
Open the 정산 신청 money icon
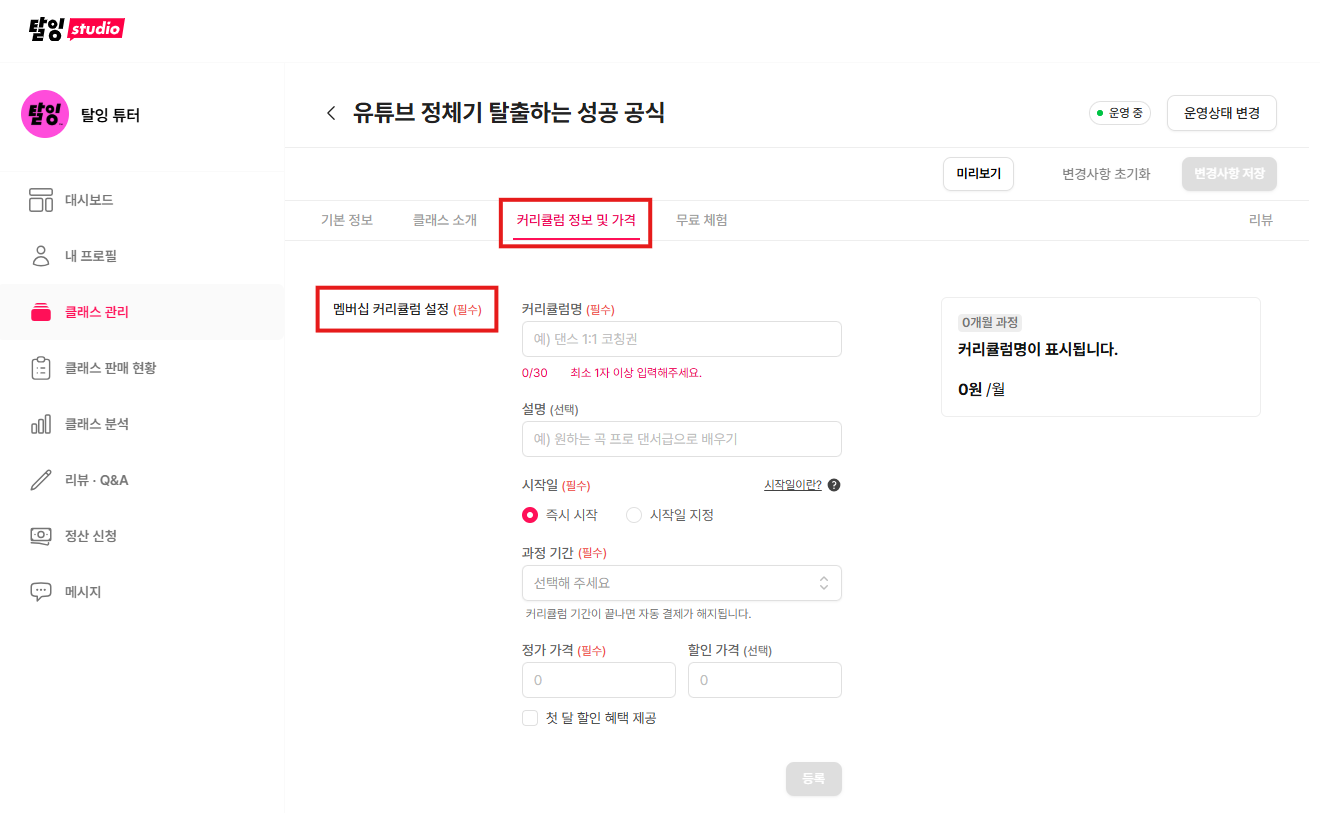41,536
